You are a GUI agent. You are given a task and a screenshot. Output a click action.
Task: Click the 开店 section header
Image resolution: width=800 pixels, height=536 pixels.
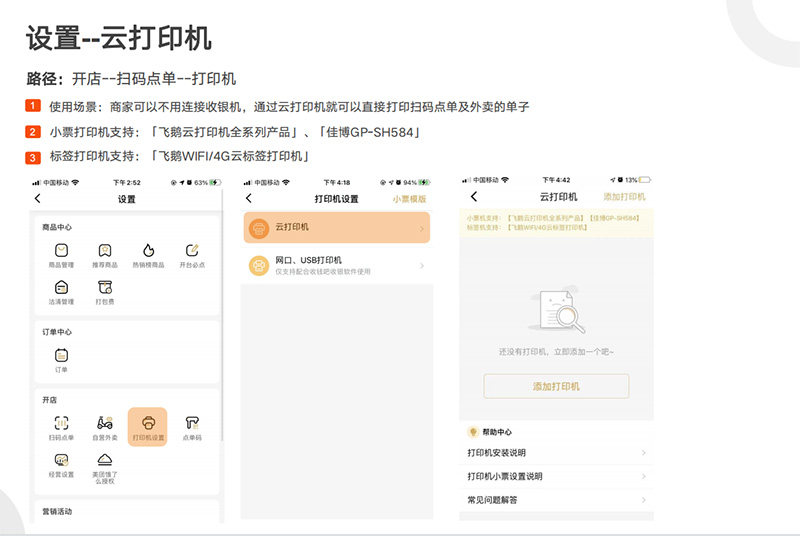49,400
